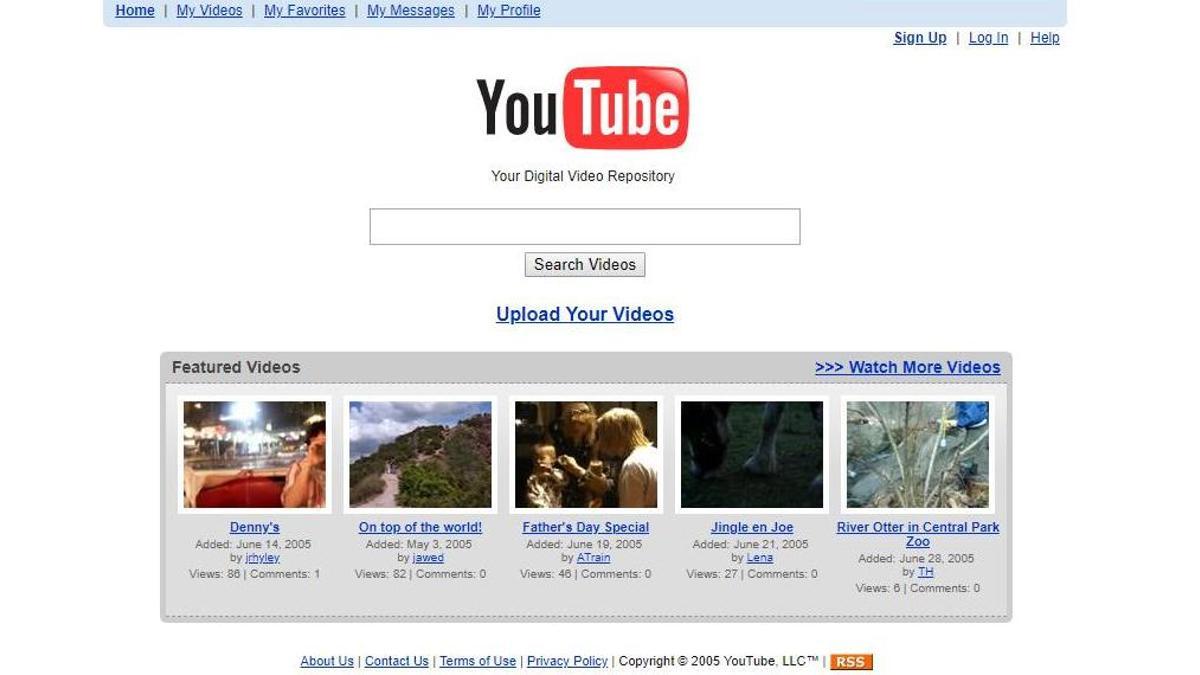Screen dimensions: 1200x675
Task: Open uploader jrhyley's profile link
Action: [x=263, y=558]
